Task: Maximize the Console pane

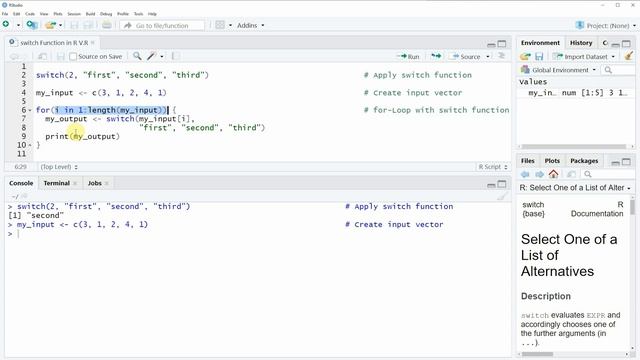Action: tap(502, 184)
